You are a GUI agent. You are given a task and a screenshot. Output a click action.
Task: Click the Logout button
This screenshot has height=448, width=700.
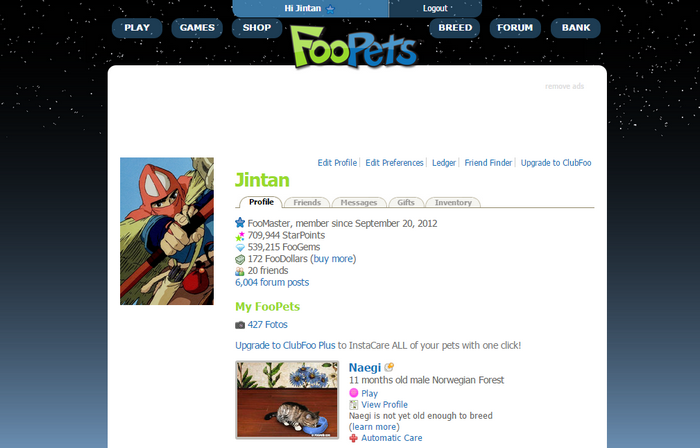point(435,8)
